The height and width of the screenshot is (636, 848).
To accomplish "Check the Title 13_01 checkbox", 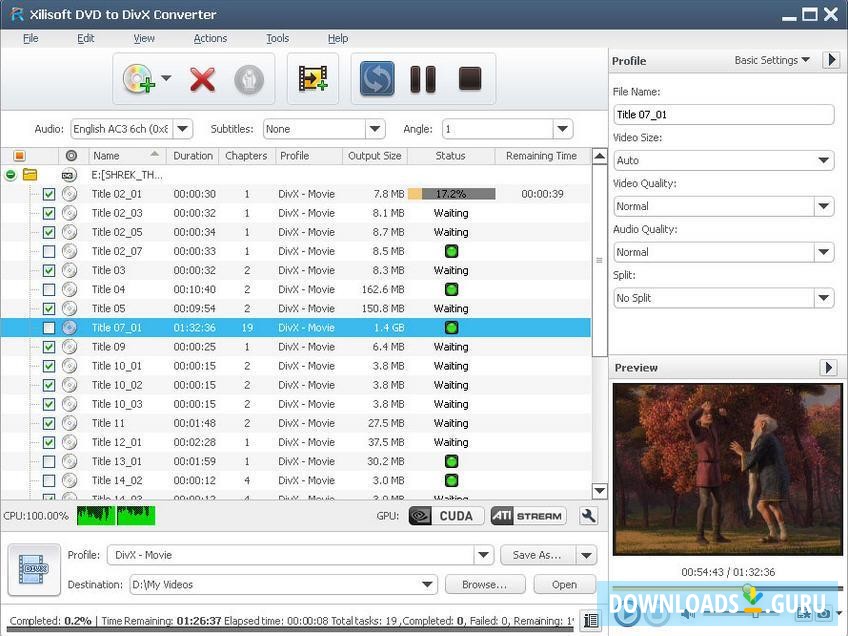I will [x=49, y=461].
